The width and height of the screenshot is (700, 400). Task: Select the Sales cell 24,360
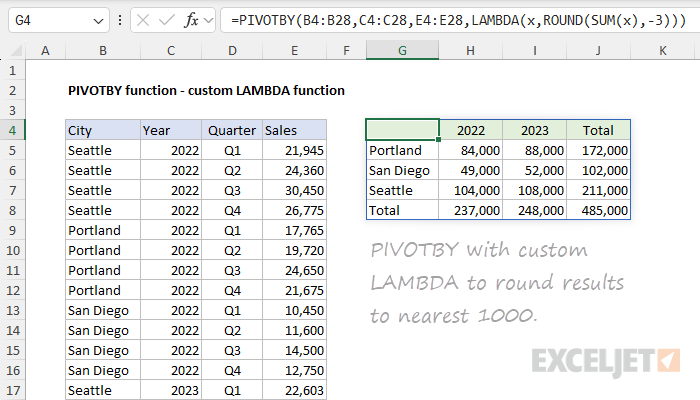pyautogui.click(x=294, y=170)
